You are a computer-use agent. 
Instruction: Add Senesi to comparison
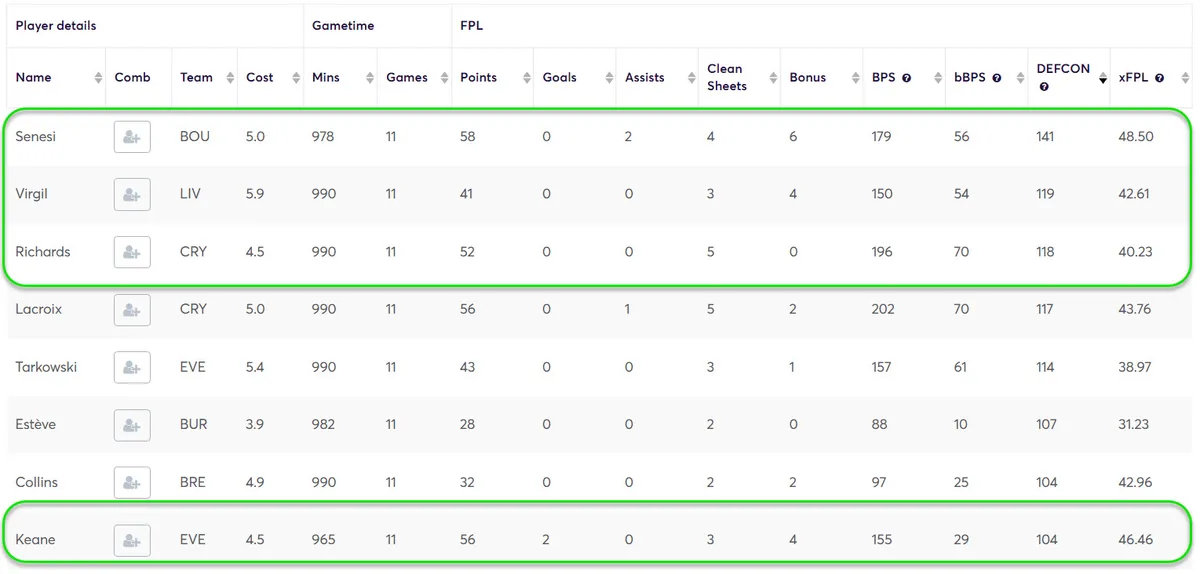coord(132,137)
